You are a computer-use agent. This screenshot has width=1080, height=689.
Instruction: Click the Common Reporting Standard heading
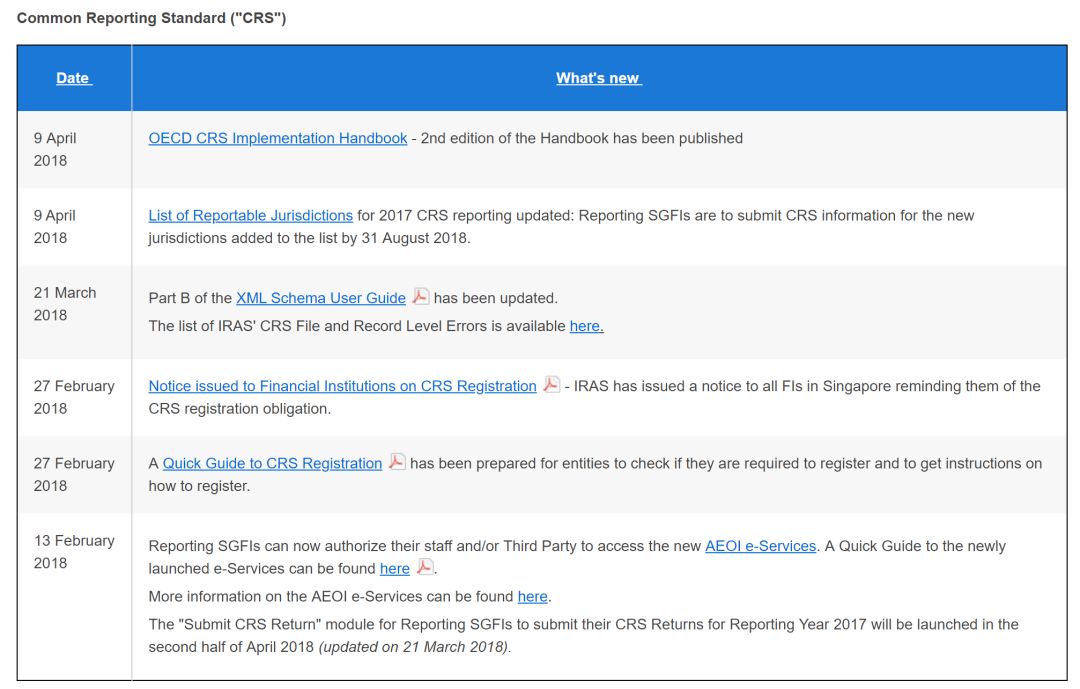click(x=152, y=18)
